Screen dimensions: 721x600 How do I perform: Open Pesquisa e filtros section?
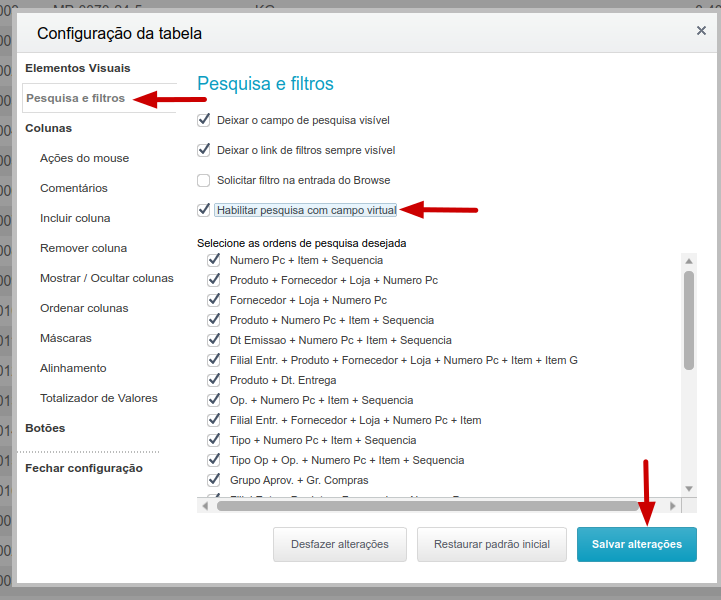tap(75, 98)
